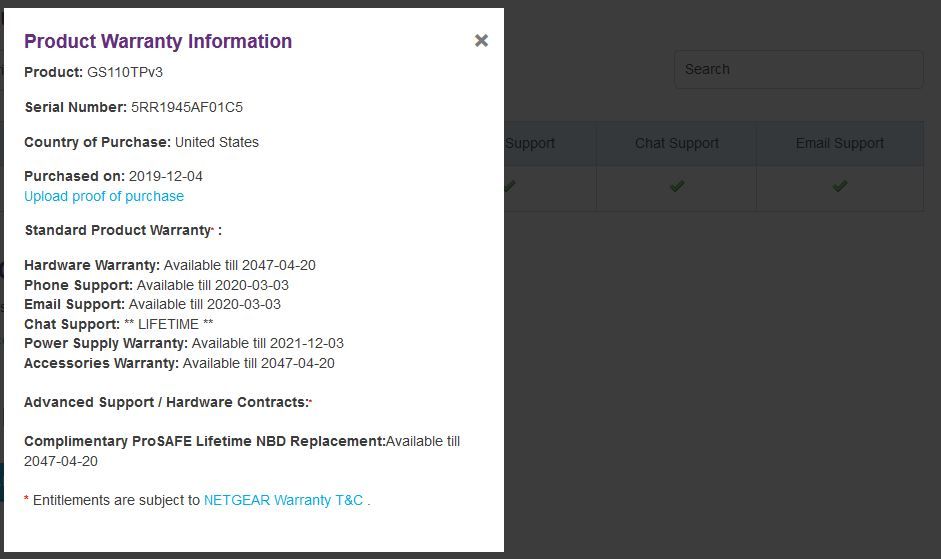Click Phone Support available till 2020-03-03
This screenshot has width=941, height=559.
pos(156,285)
